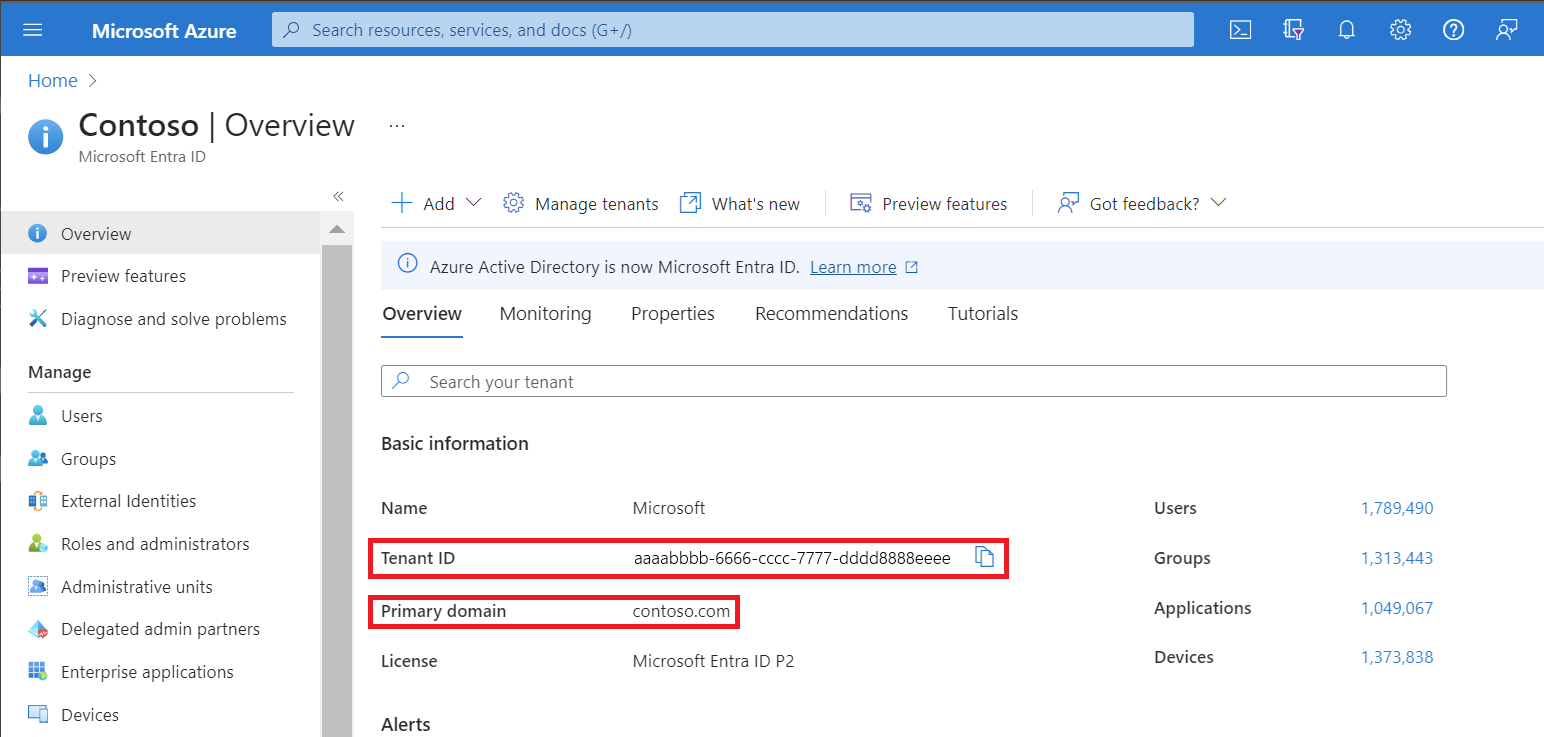Open the more options ellipsis
Screen dimensions: 1544x737
tap(397, 126)
